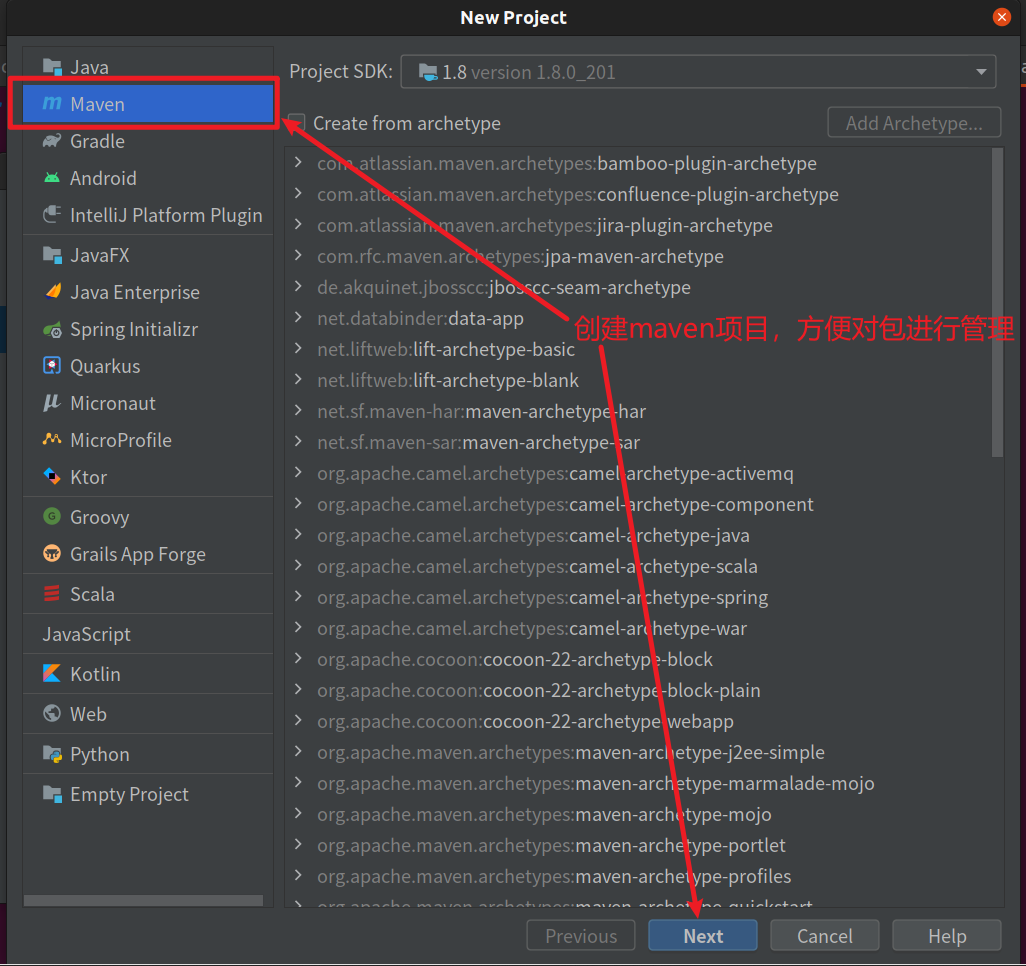
Task: Enable Create from archetype checkbox
Action: point(296,122)
